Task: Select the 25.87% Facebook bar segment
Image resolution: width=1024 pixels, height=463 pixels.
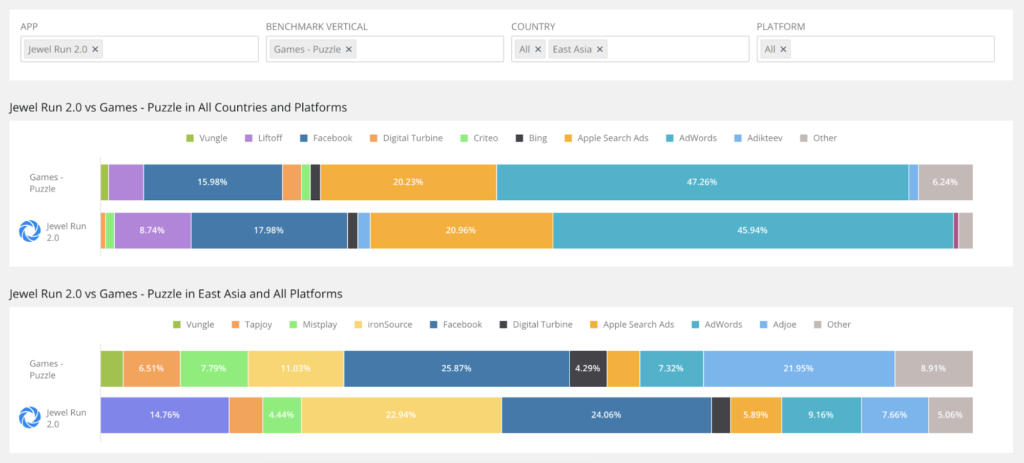Action: click(456, 368)
